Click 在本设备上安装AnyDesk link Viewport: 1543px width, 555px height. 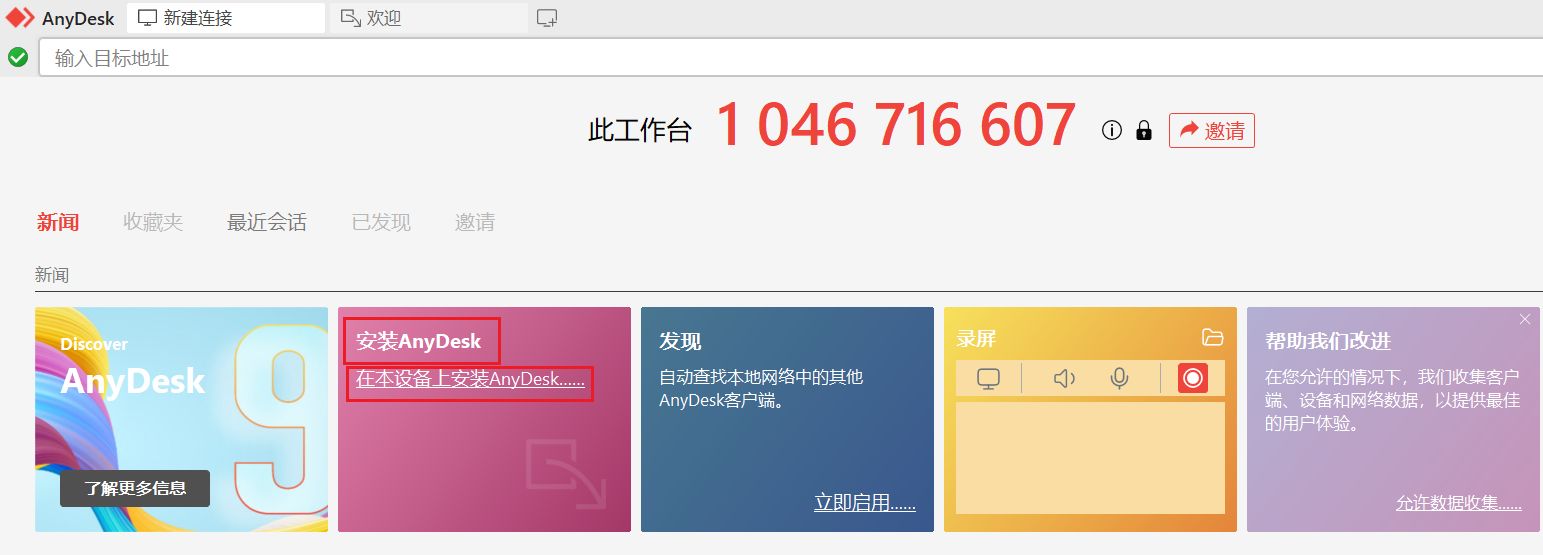click(x=470, y=380)
